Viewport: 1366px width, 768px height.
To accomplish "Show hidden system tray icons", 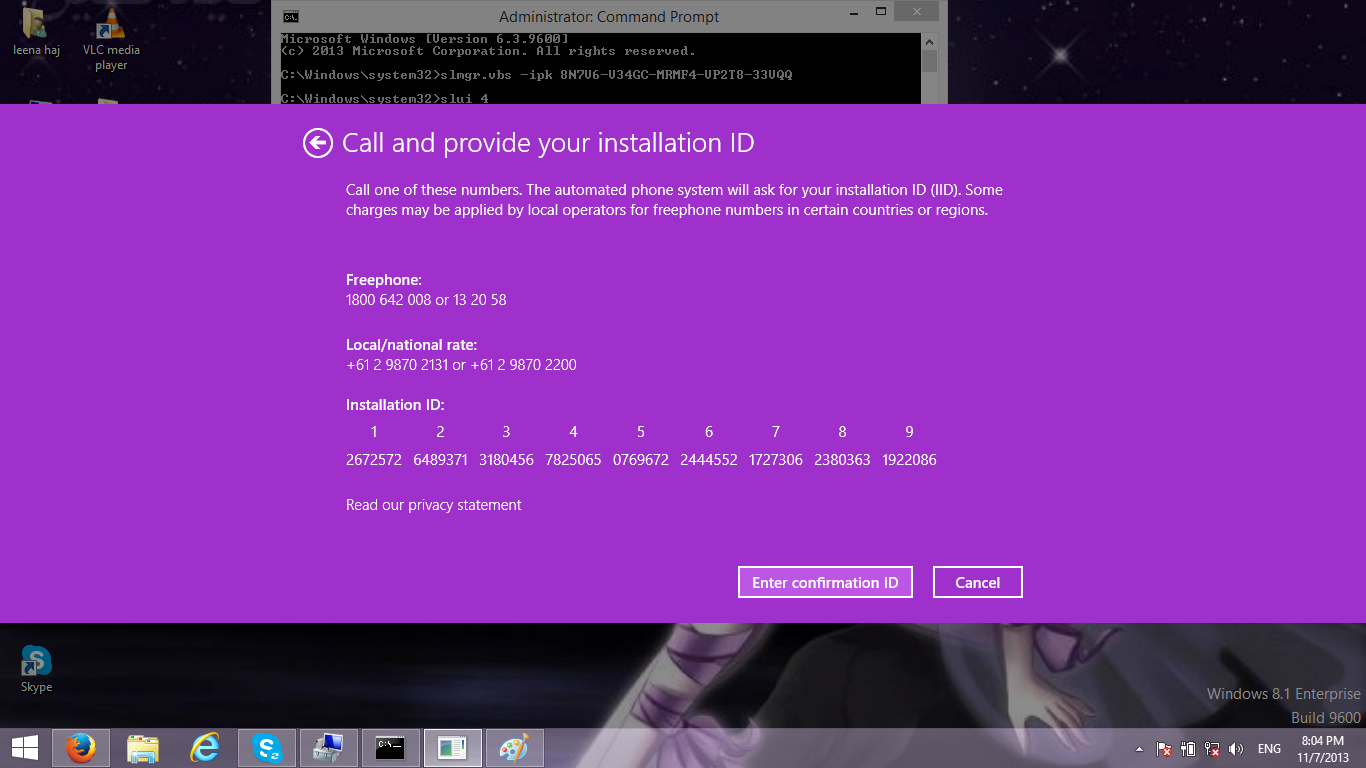I will (1139, 749).
